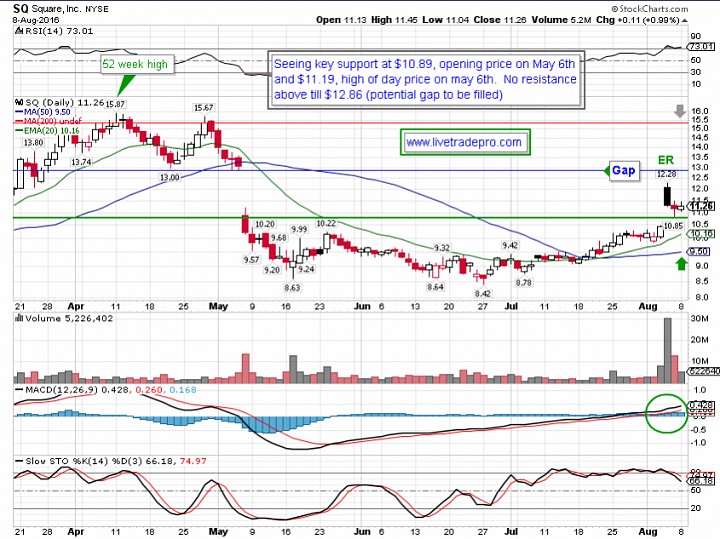Click the 10.85 price label
The width and height of the screenshot is (720, 539).
(x=674, y=226)
